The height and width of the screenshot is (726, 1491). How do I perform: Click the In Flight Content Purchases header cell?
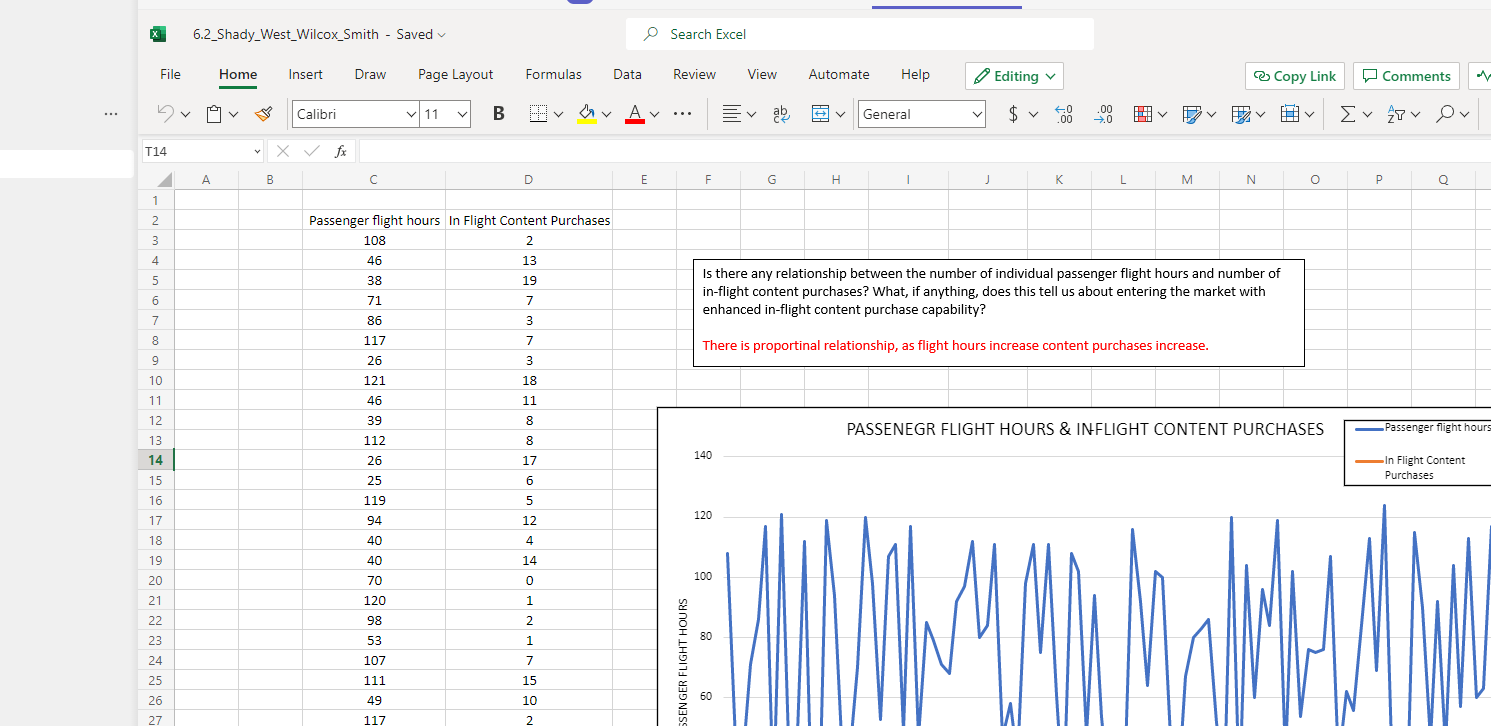pos(529,220)
